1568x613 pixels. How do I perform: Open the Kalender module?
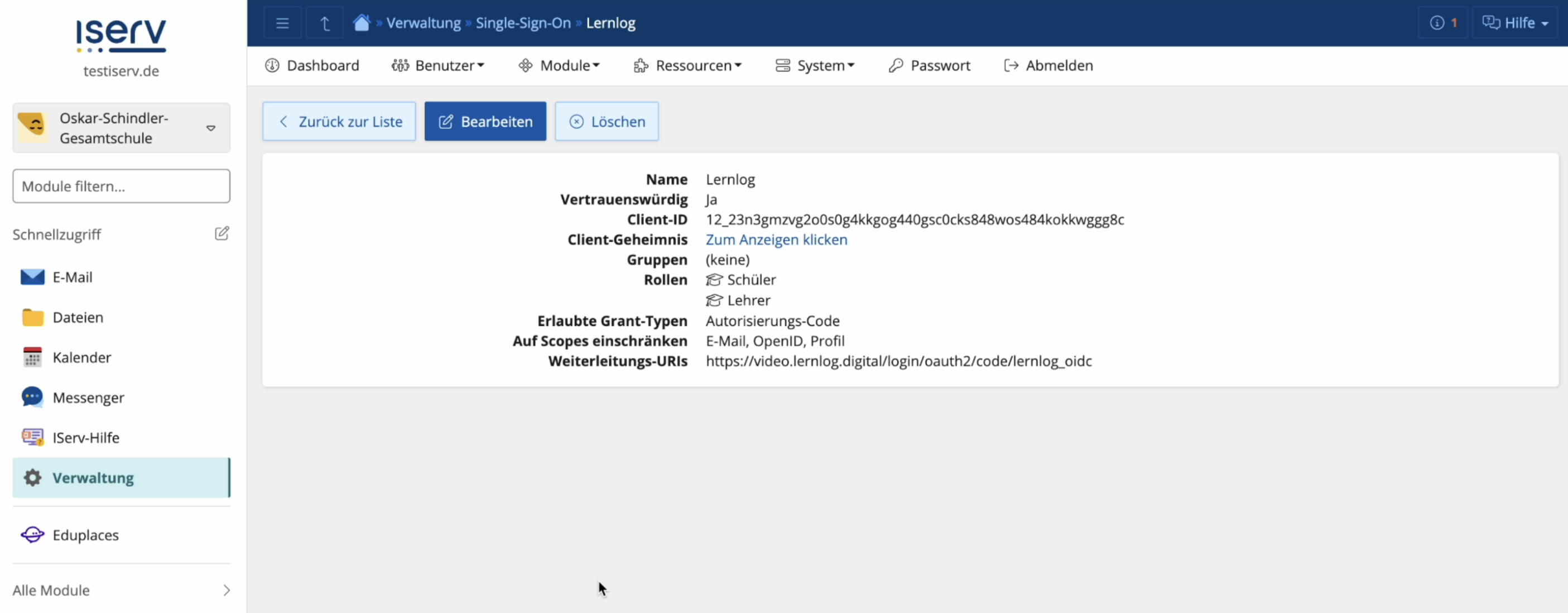81,357
